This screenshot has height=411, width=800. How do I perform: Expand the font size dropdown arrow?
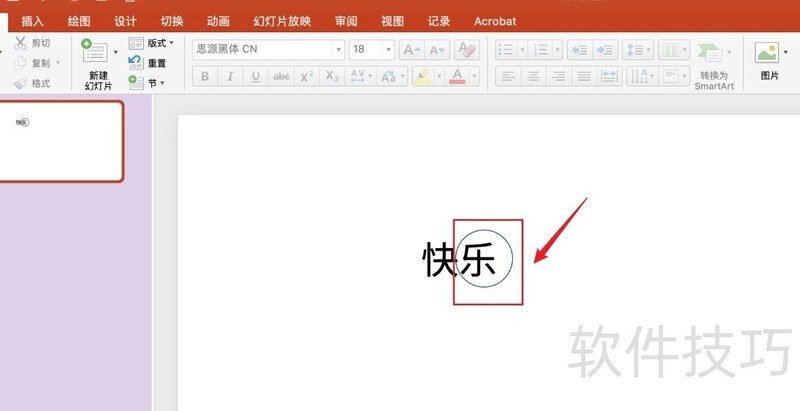click(x=388, y=49)
